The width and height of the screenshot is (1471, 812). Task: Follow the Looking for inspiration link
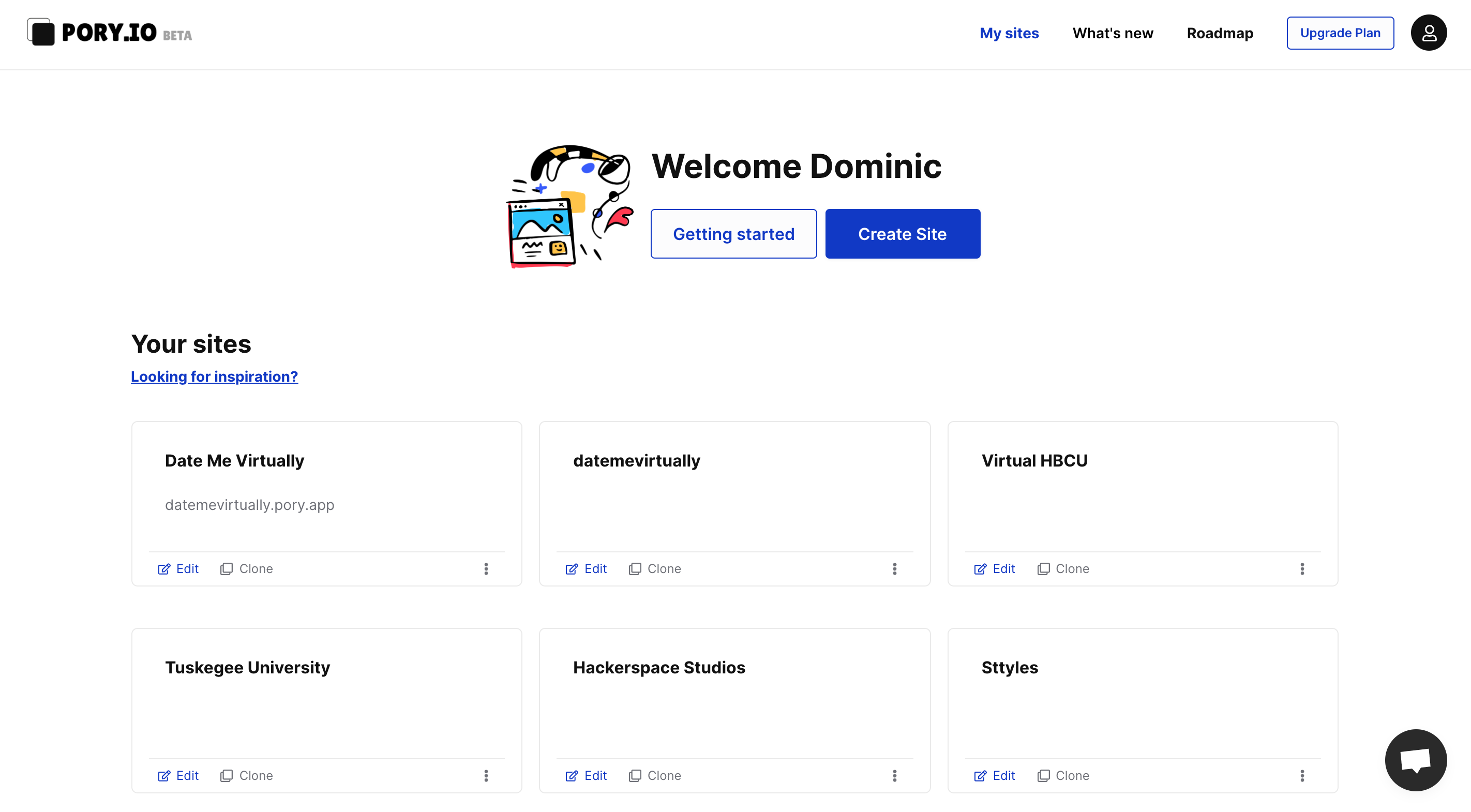(x=214, y=377)
